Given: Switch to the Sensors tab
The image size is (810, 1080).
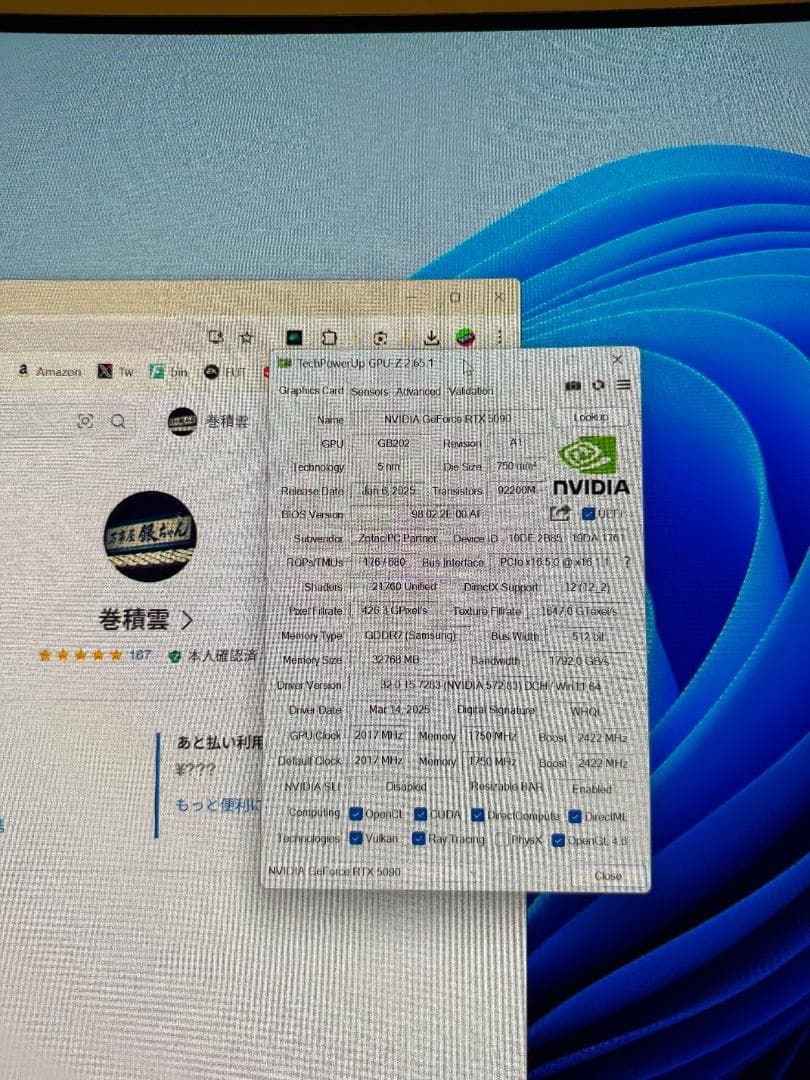Looking at the screenshot, I should [369, 391].
